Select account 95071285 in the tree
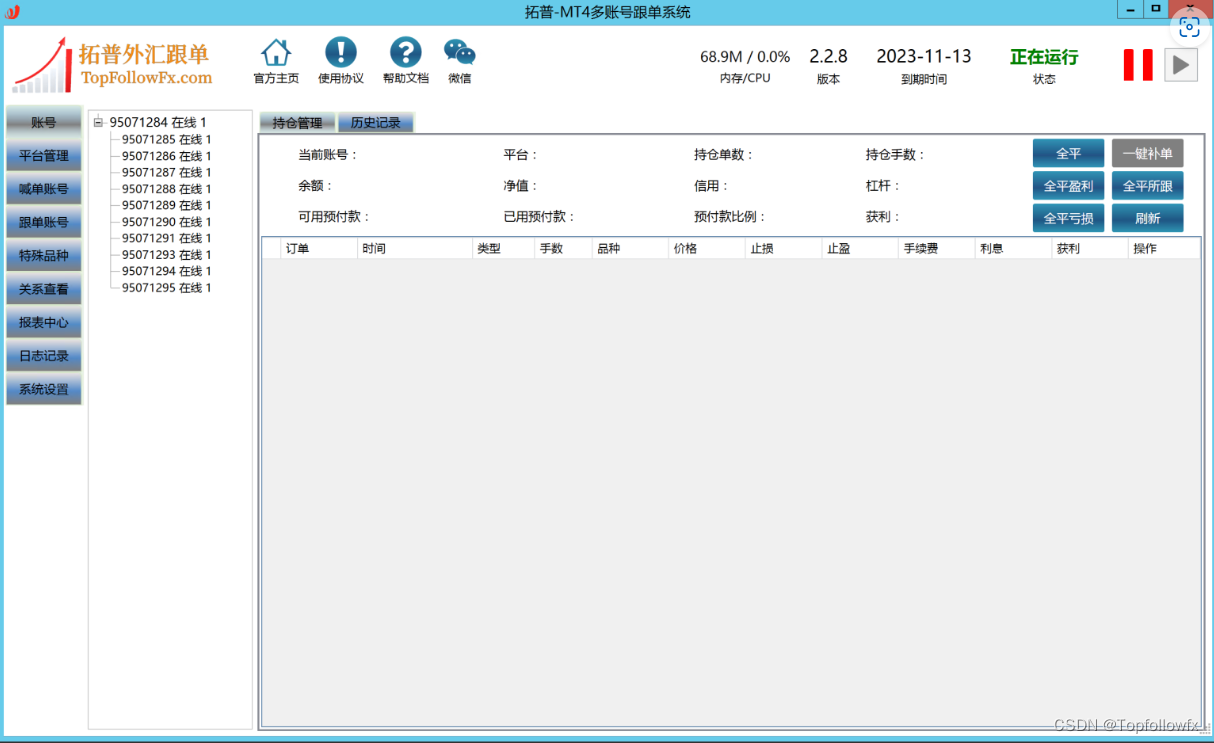This screenshot has height=743, width=1214. (x=167, y=140)
